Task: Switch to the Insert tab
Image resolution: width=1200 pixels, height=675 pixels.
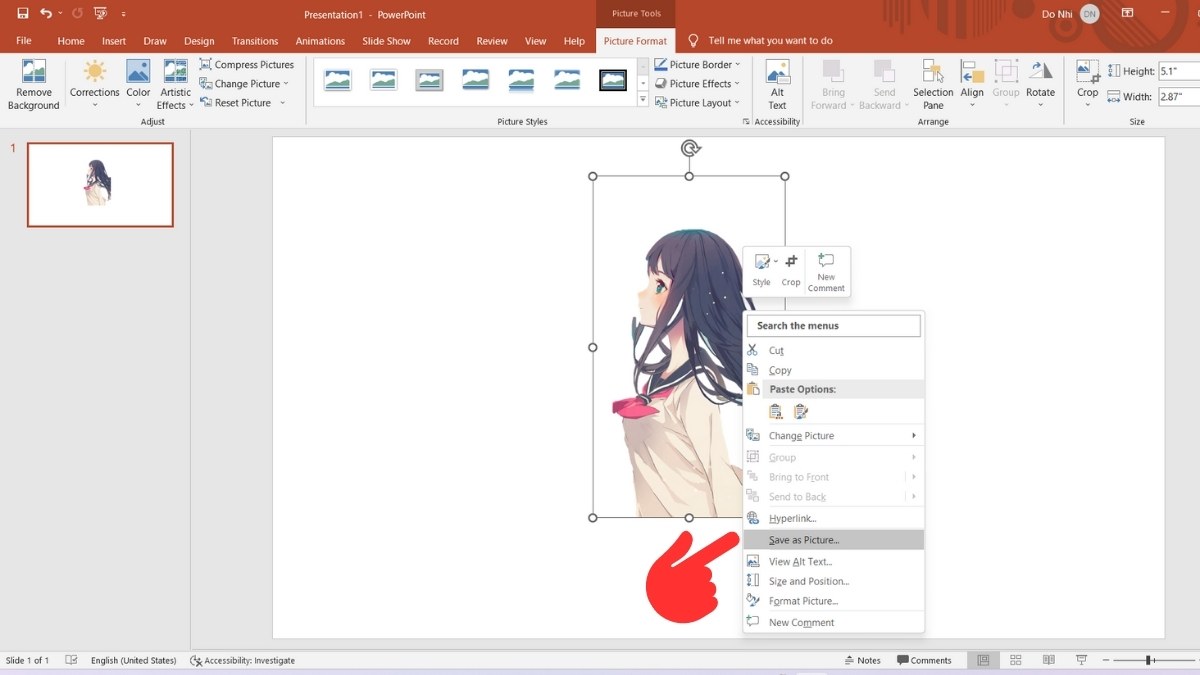Action: click(114, 41)
